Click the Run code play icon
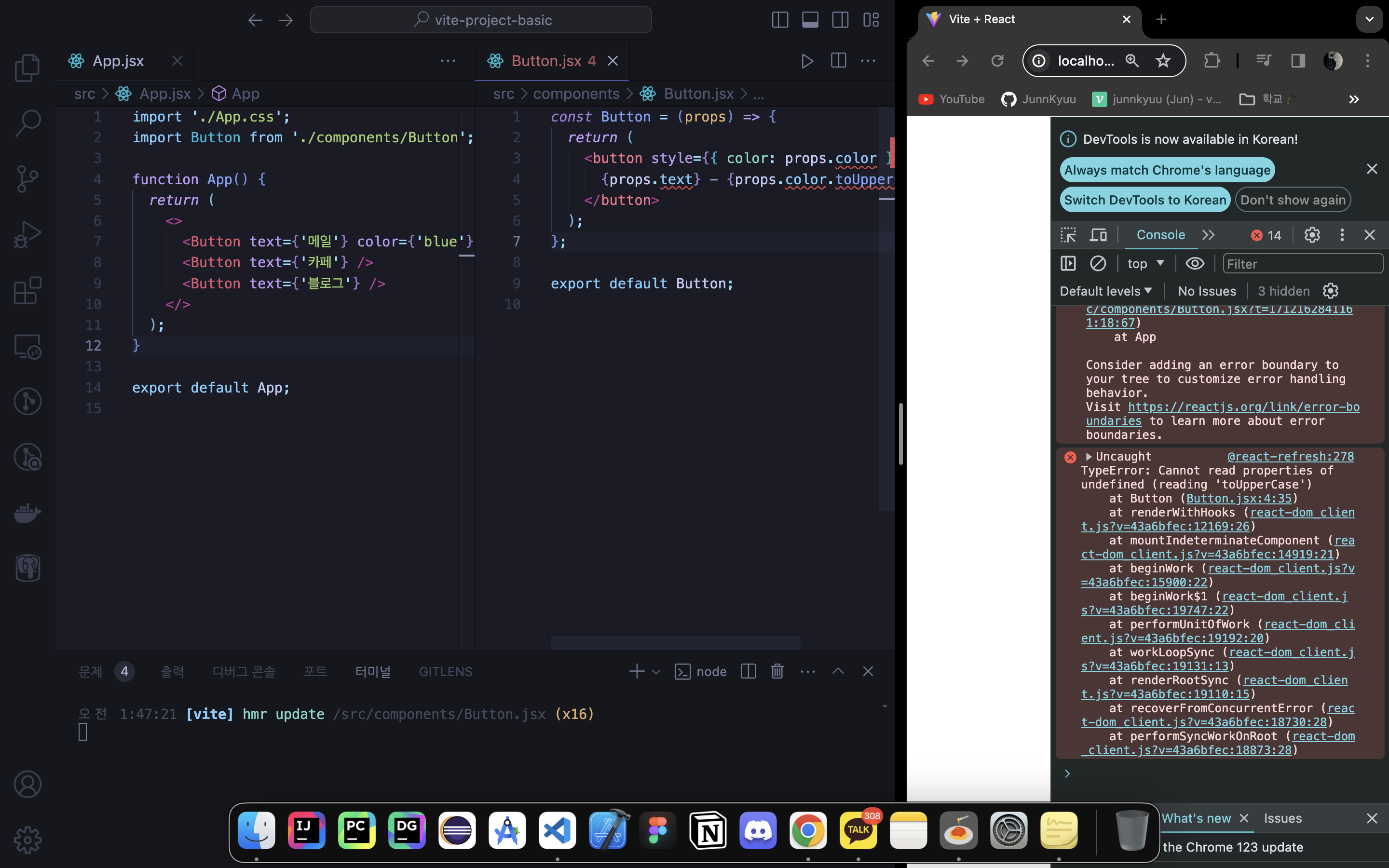1389x868 pixels. pos(807,61)
